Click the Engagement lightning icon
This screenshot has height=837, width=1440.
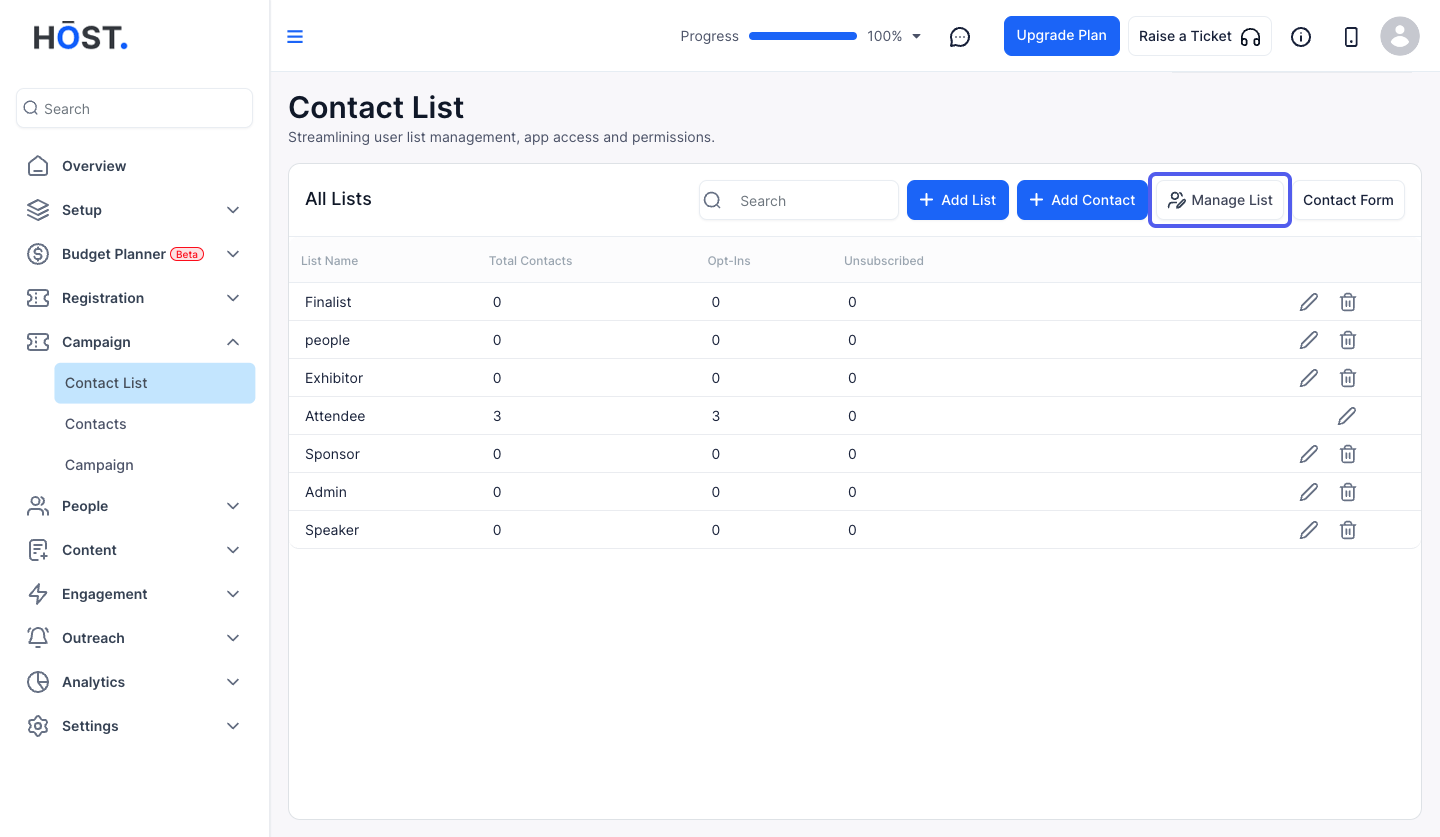pos(38,594)
